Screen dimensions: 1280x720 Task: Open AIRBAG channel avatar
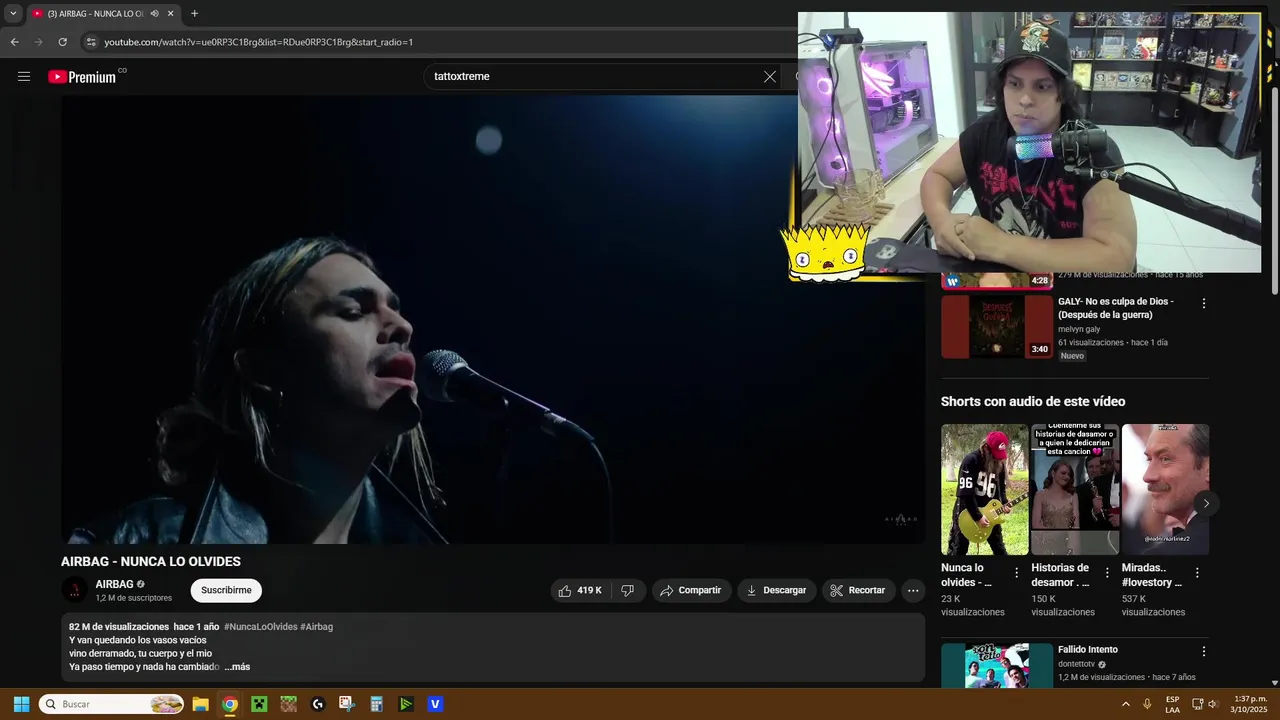coord(75,590)
